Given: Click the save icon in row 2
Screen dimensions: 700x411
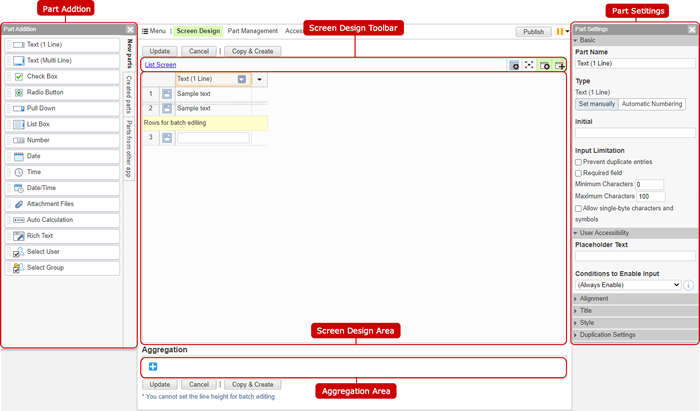Looking at the screenshot, I should click(167, 108).
